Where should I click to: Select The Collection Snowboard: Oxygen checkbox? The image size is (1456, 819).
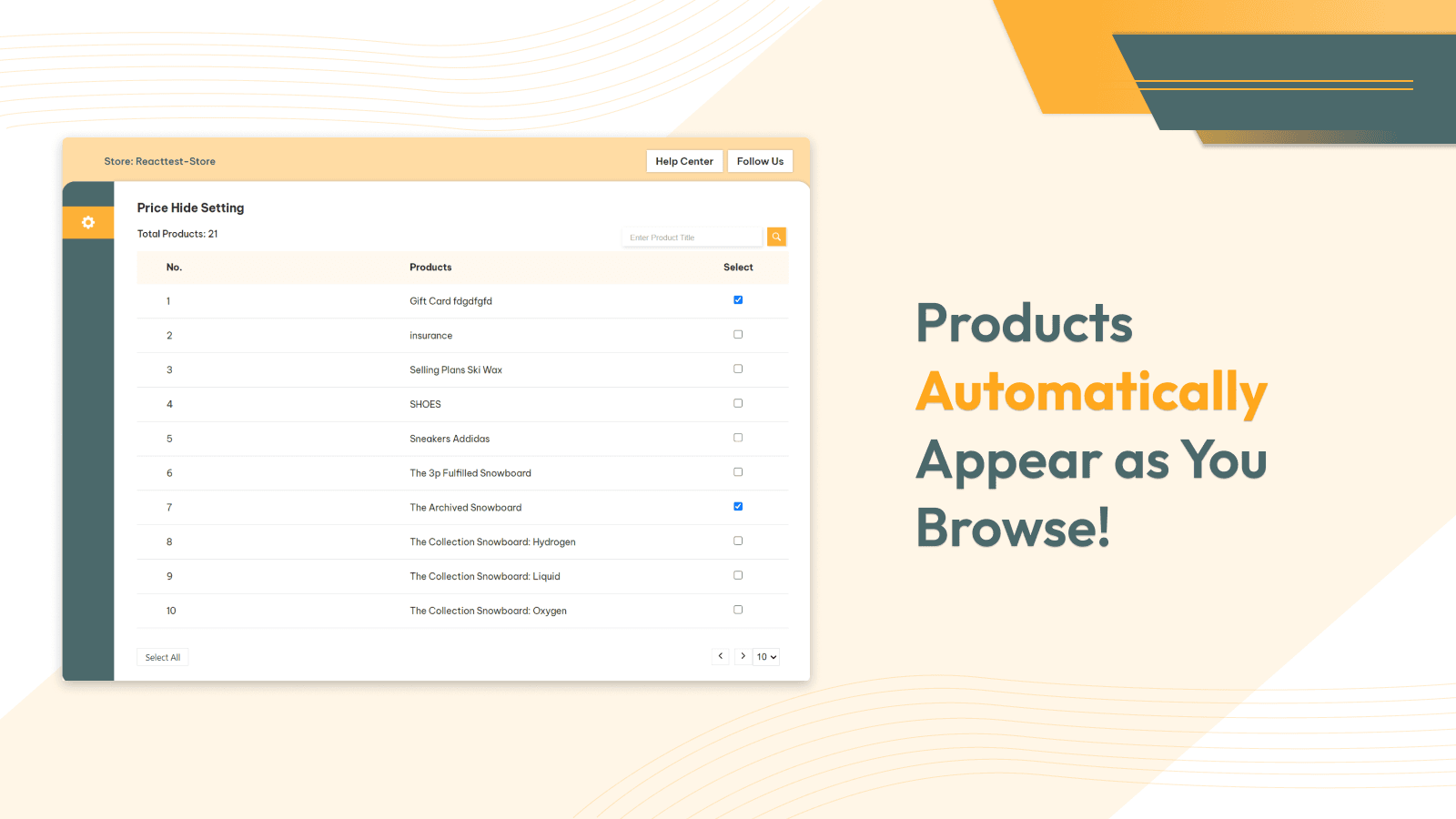(738, 610)
